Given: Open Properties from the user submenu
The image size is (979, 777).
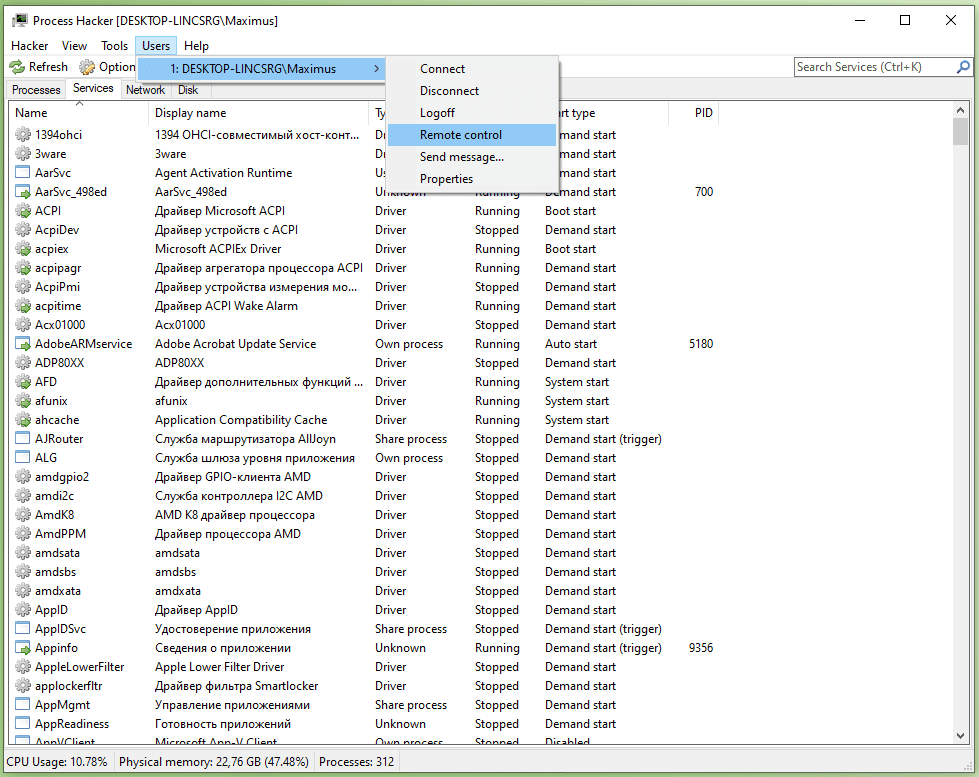Looking at the screenshot, I should (471, 179).
